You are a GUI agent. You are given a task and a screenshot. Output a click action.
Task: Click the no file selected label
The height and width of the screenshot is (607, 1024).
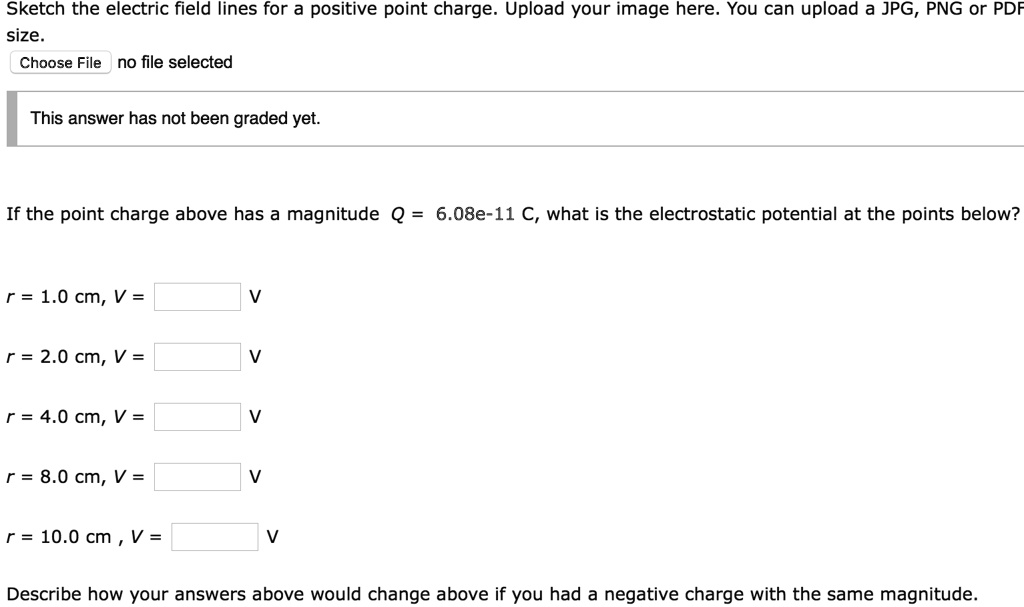click(173, 62)
